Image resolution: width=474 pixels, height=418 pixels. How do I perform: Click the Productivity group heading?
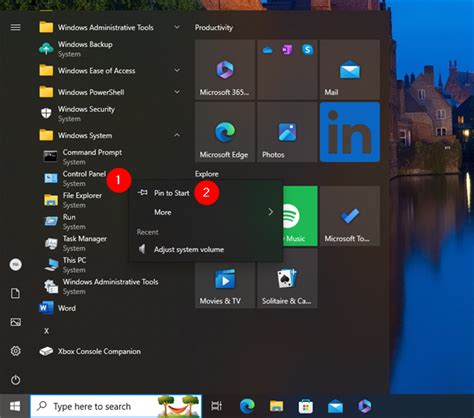click(x=214, y=27)
